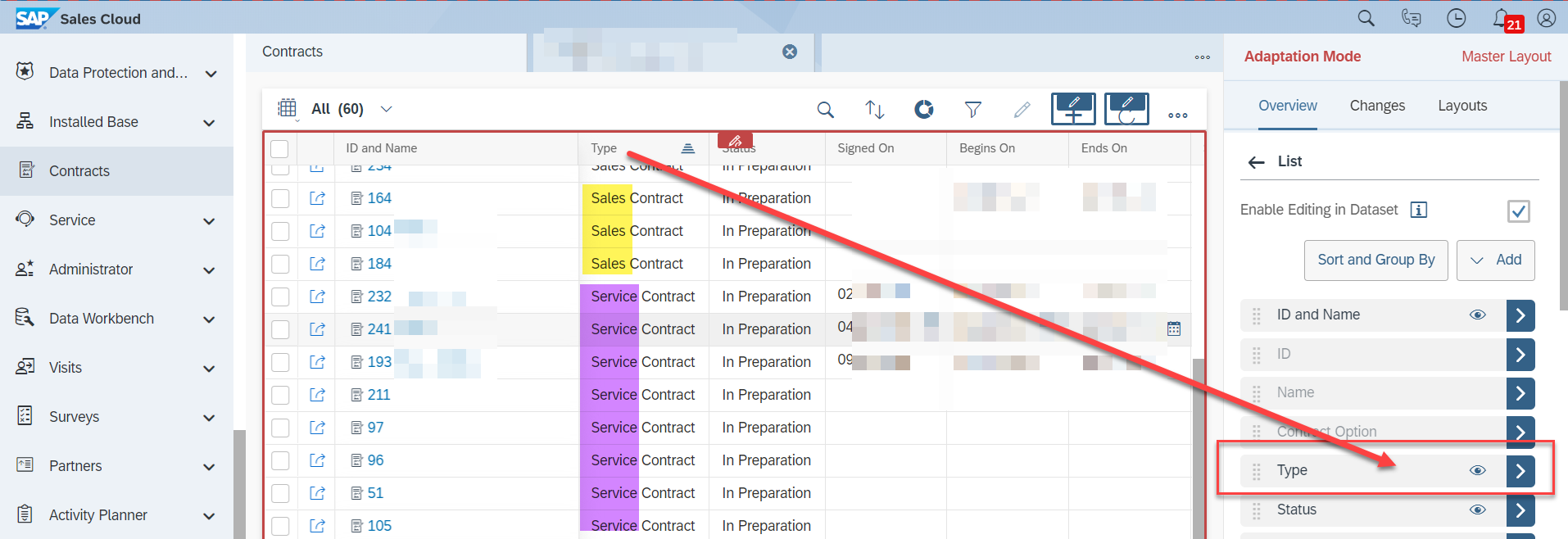Open the global search icon in header
Screen dimensions: 1568x539
pos(1366,18)
